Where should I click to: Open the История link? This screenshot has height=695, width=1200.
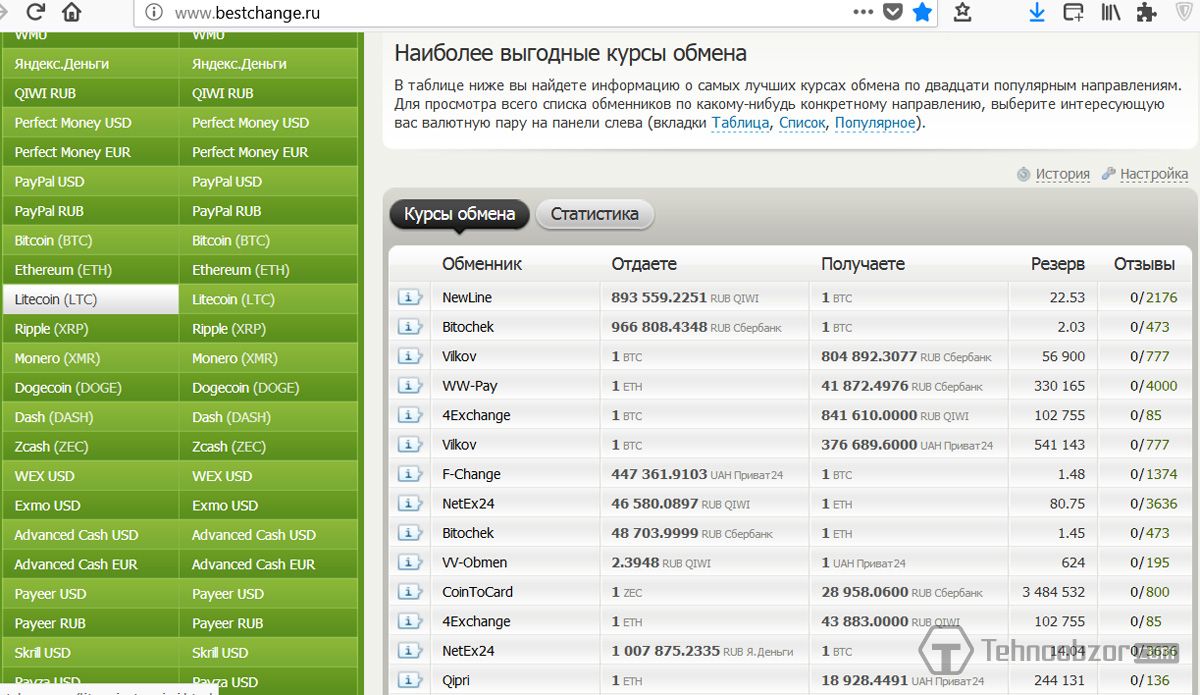pos(1062,174)
